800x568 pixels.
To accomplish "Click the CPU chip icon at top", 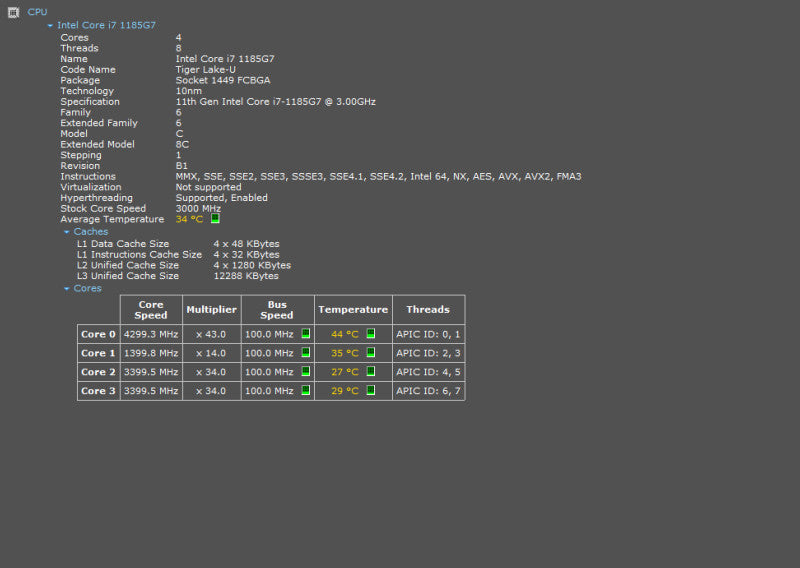I will click(x=13, y=12).
